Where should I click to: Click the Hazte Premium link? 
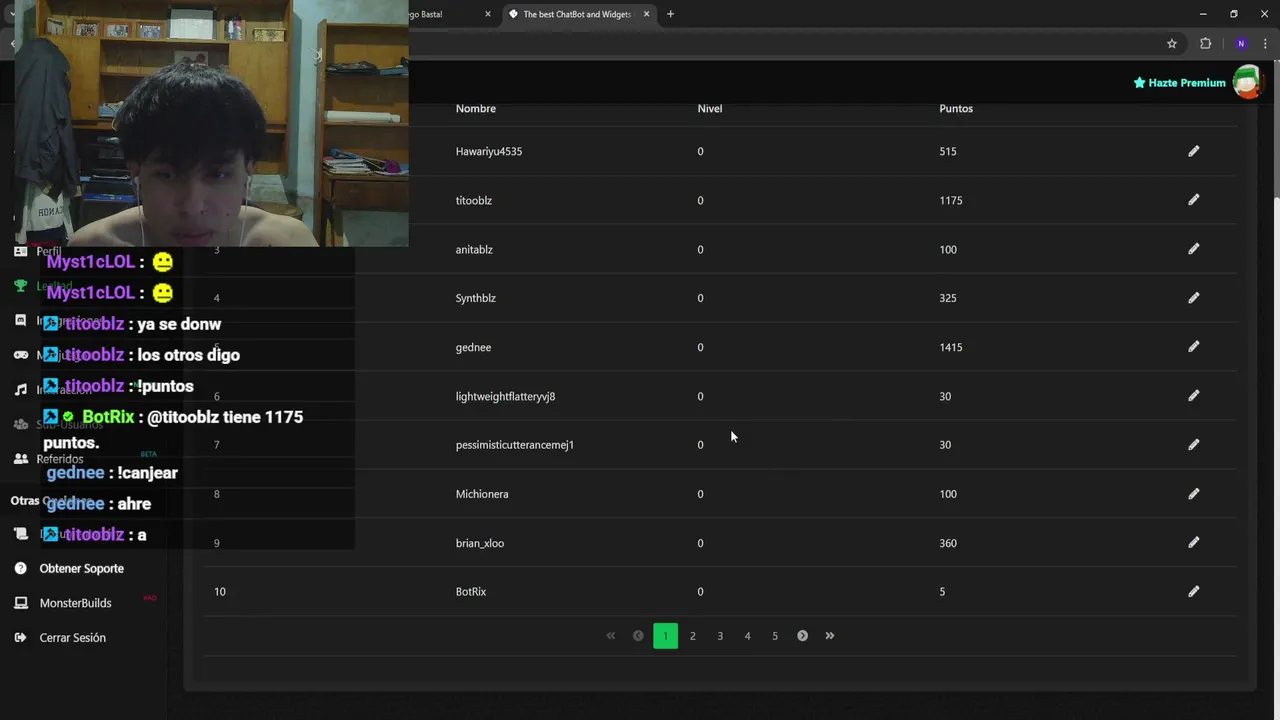point(1179,83)
